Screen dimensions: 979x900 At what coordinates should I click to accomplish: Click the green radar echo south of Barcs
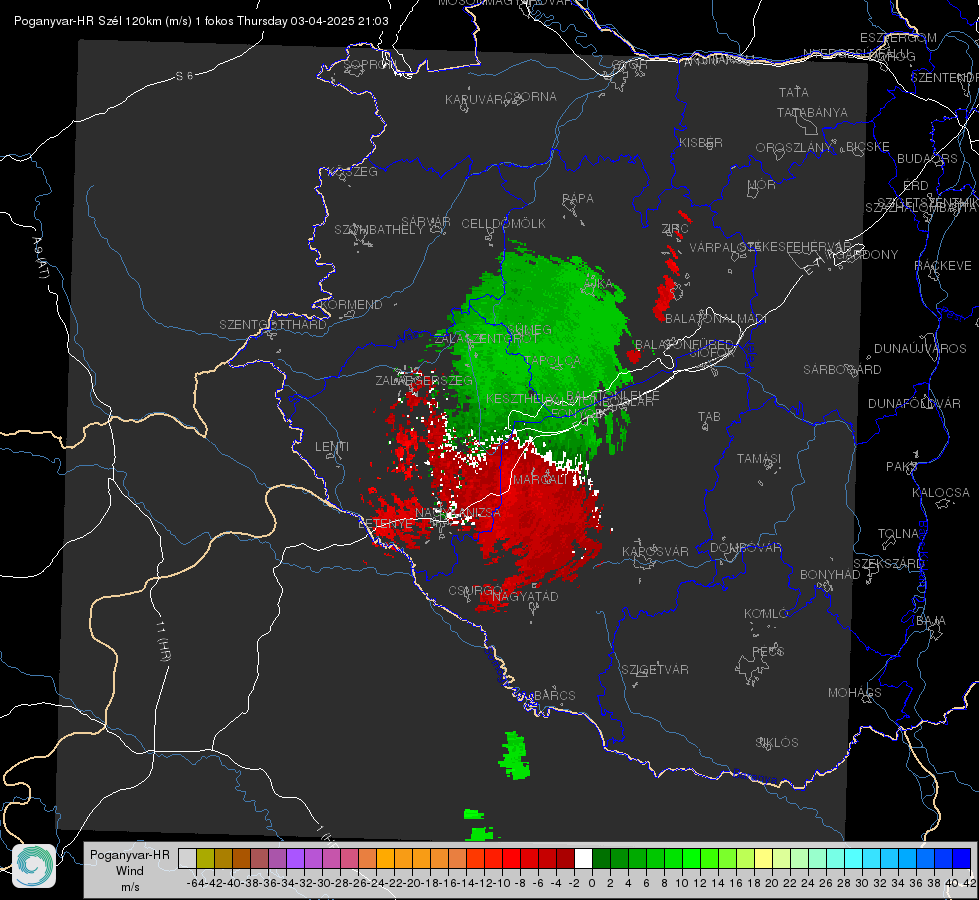coord(514,756)
